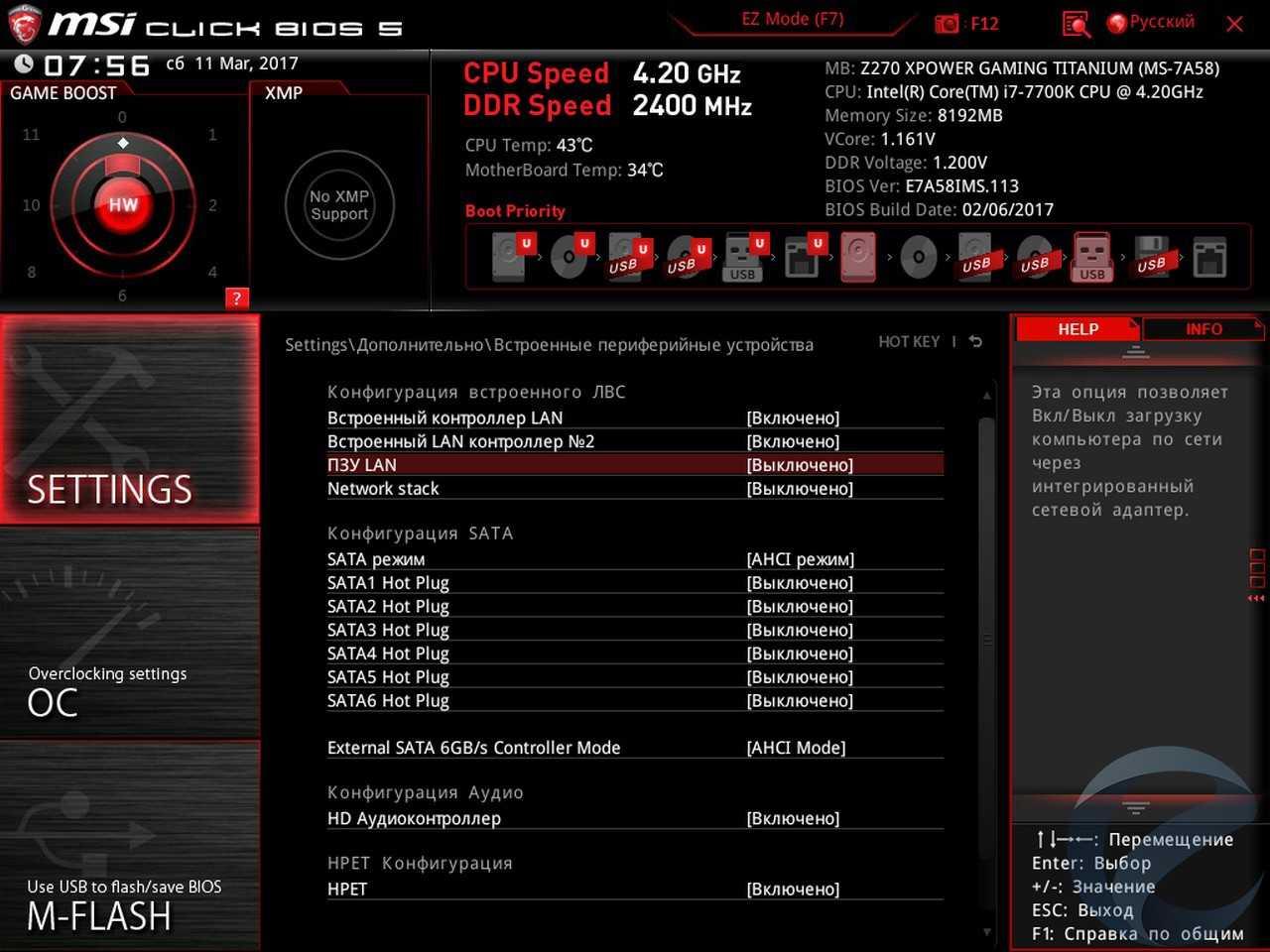This screenshot has height=952, width=1270.
Task: Select the highlighted red USB key boot device
Action: tap(1091, 258)
